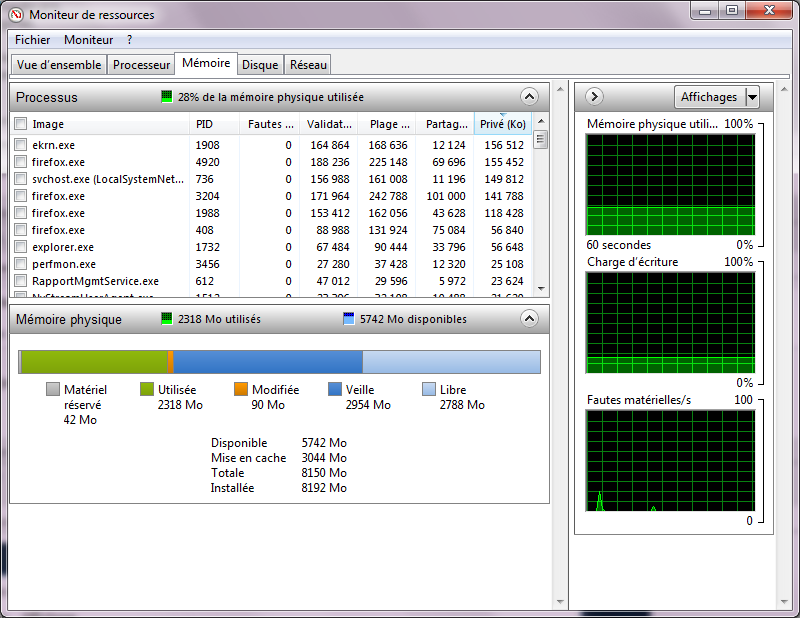This screenshot has width=800, height=618.
Task: Click the green Utilisée legend swatch
Action: tap(147, 389)
